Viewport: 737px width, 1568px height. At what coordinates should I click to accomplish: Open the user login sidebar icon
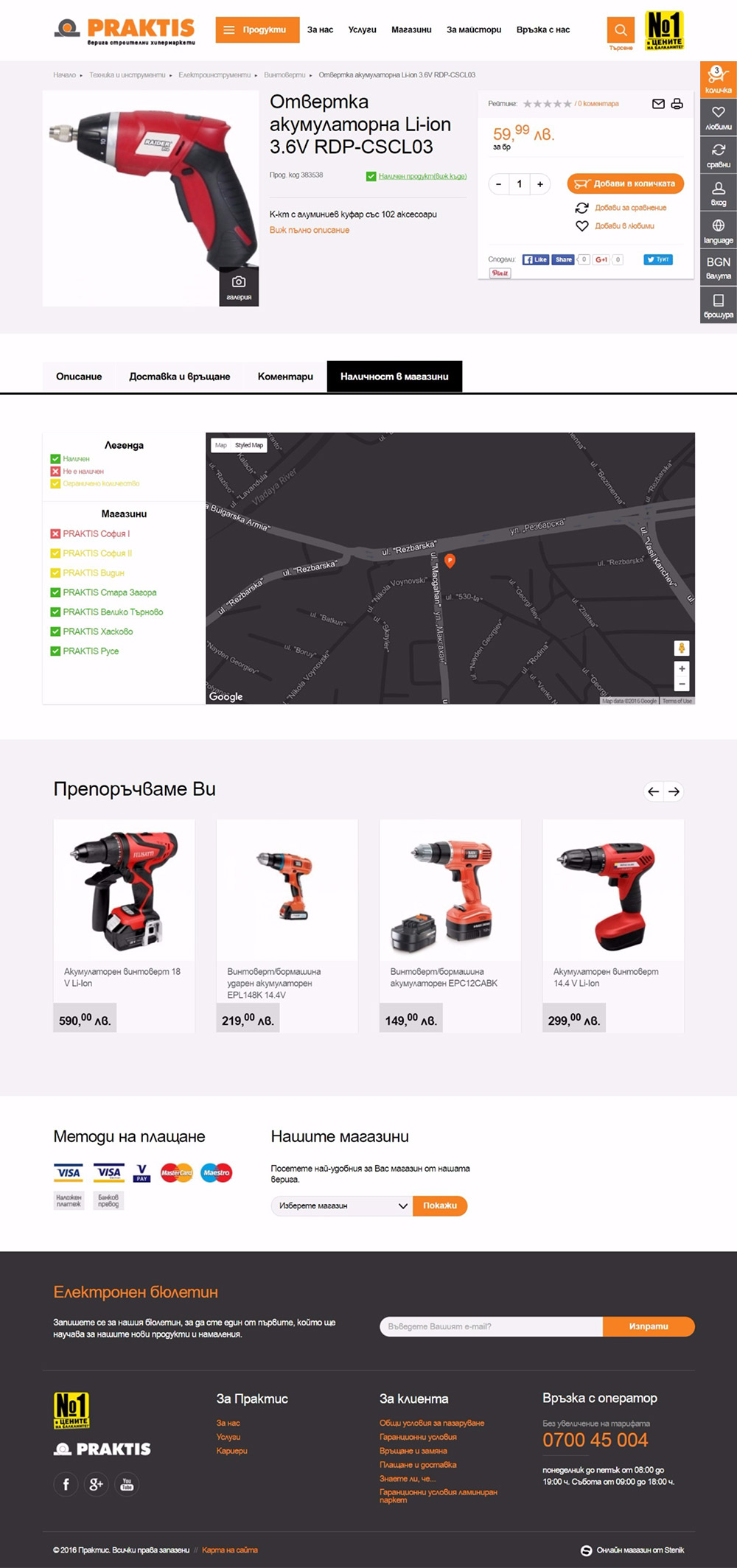pyautogui.click(x=718, y=193)
